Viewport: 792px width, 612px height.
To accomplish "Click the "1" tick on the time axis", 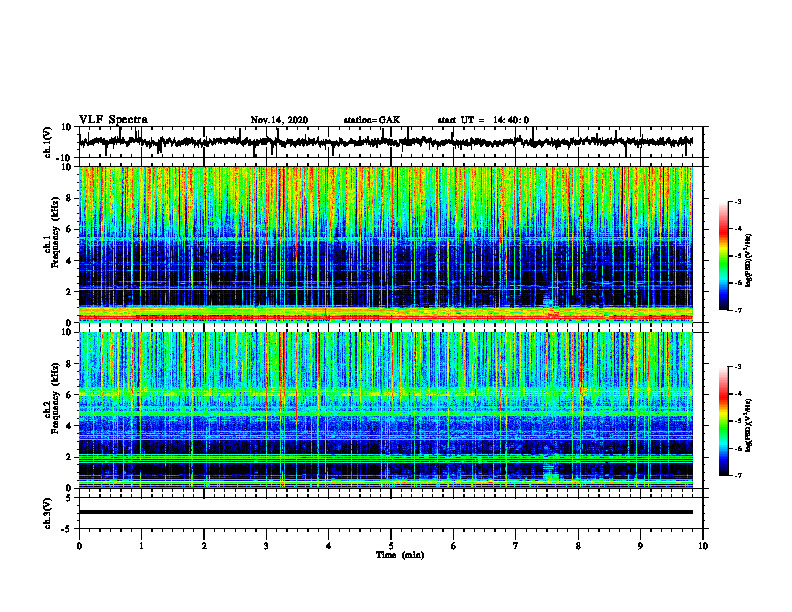I will pos(141,546).
